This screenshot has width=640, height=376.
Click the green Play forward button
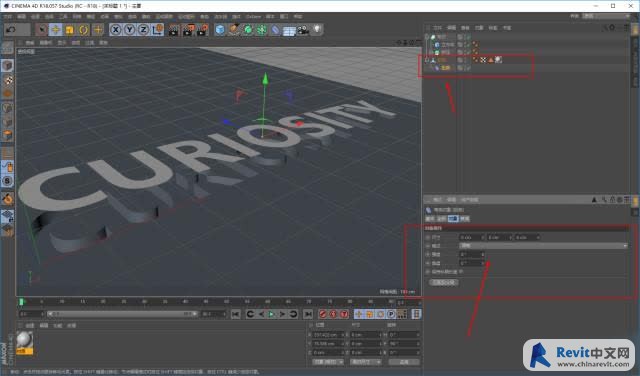tap(271, 314)
